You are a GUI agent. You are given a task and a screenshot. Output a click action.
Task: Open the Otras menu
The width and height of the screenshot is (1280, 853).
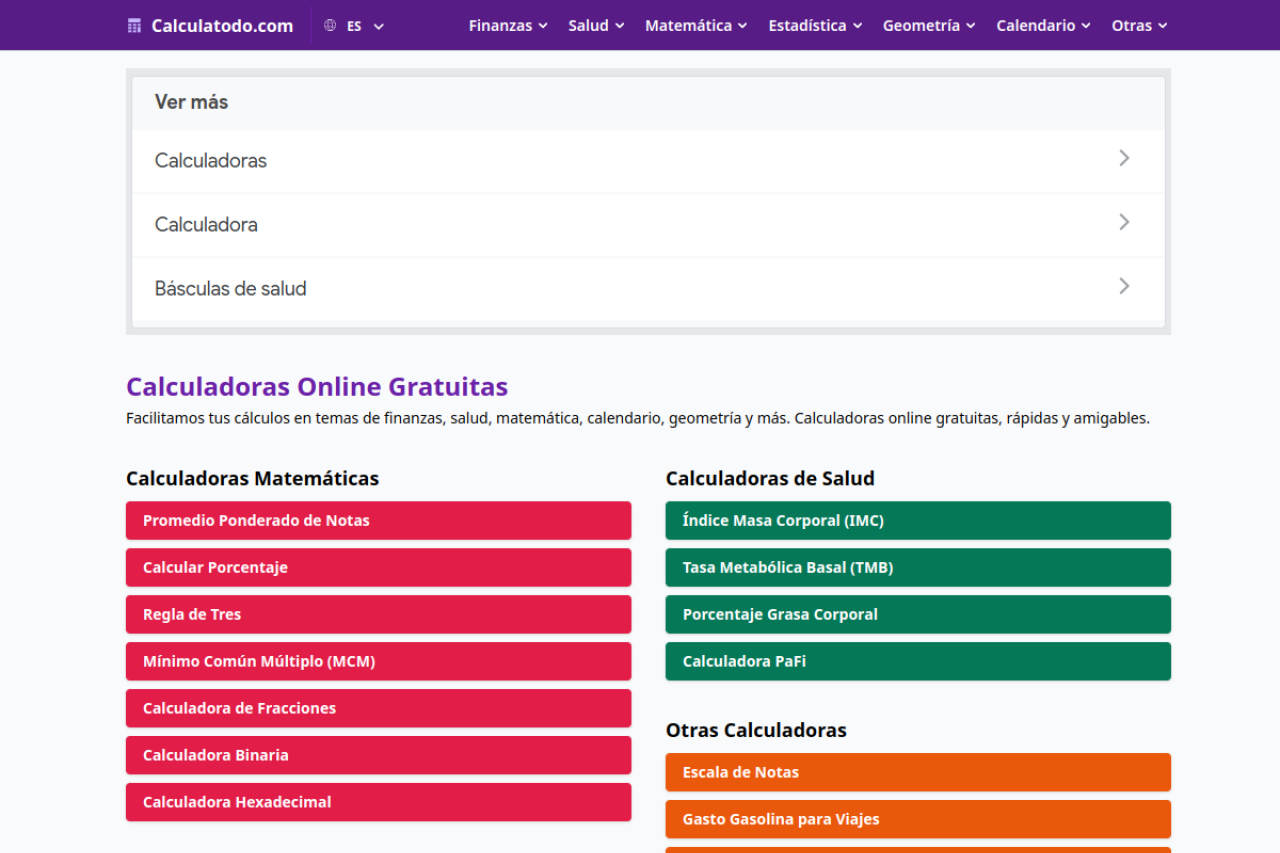(x=1139, y=26)
